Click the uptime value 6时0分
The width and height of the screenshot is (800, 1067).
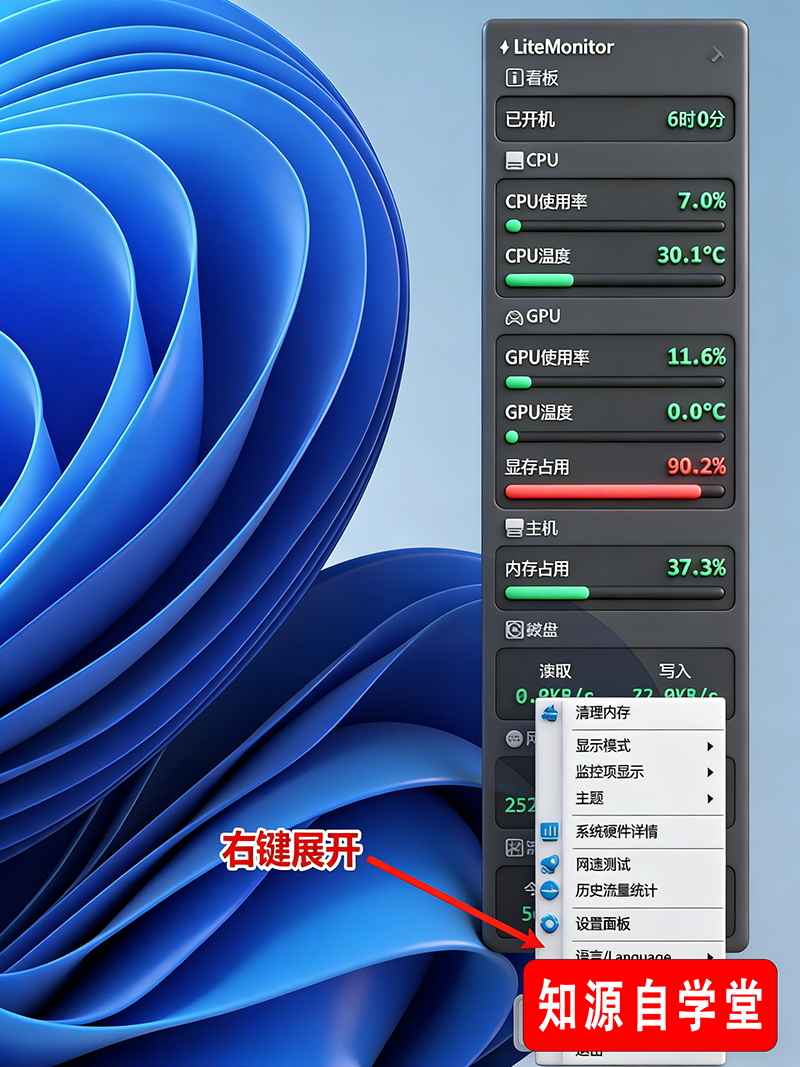click(696, 120)
